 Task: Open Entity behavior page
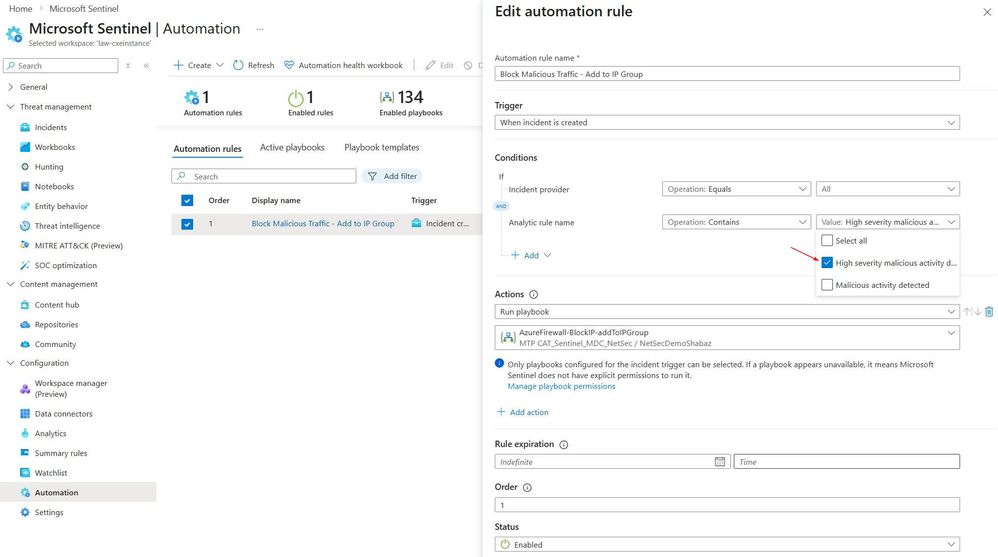(61, 206)
